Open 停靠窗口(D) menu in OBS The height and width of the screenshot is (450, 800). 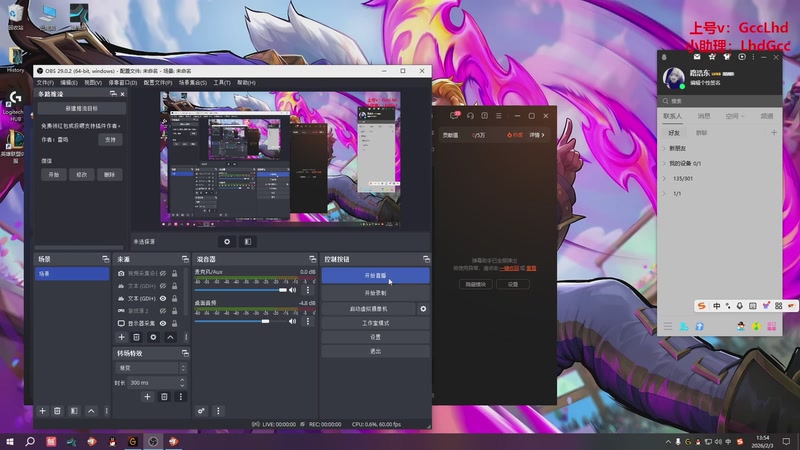click(x=122, y=83)
